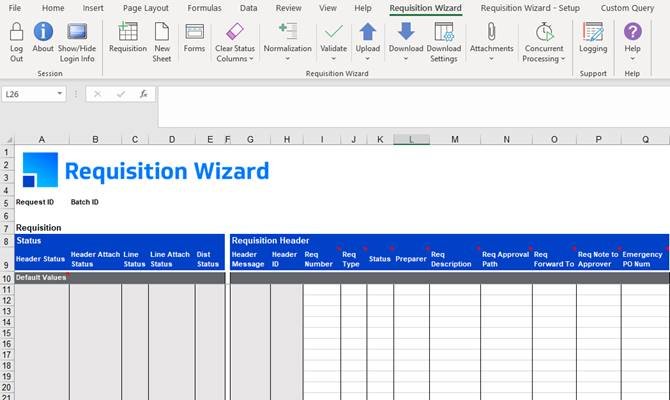Expand the Upload dropdown arrow

[367, 59]
